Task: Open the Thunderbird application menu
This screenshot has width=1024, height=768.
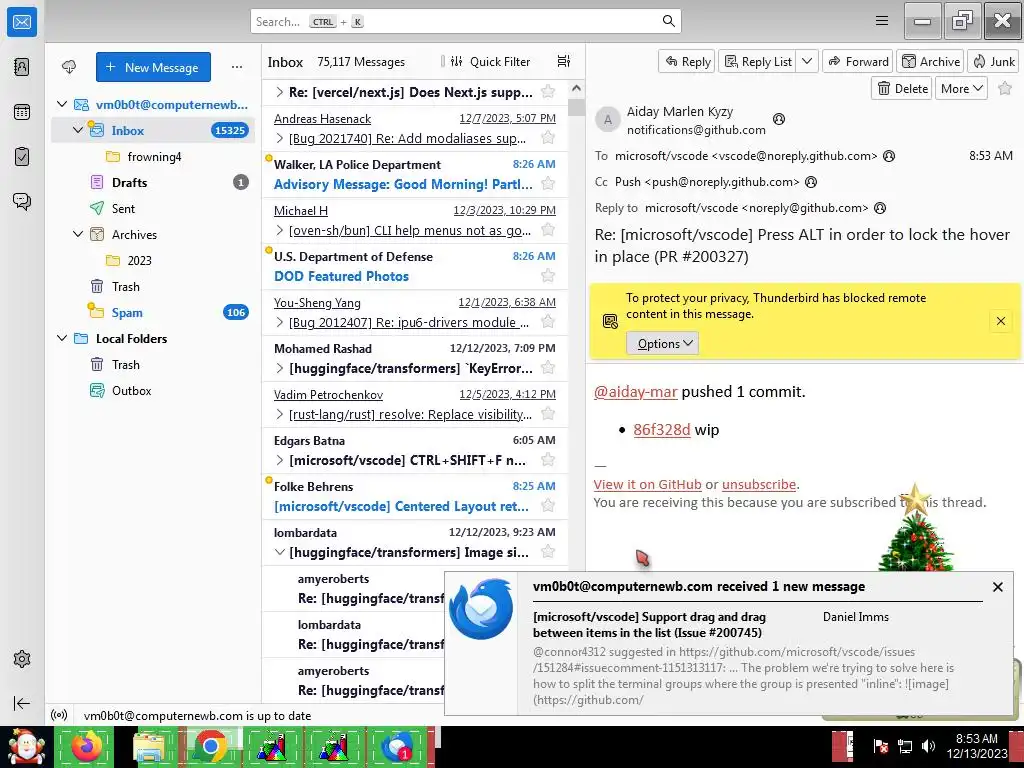Action: [x=882, y=21]
